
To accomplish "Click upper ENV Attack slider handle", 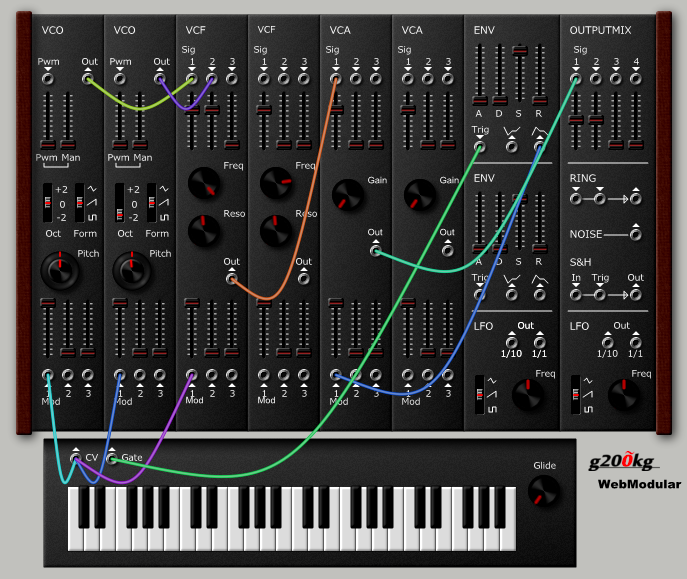I will tap(480, 101).
